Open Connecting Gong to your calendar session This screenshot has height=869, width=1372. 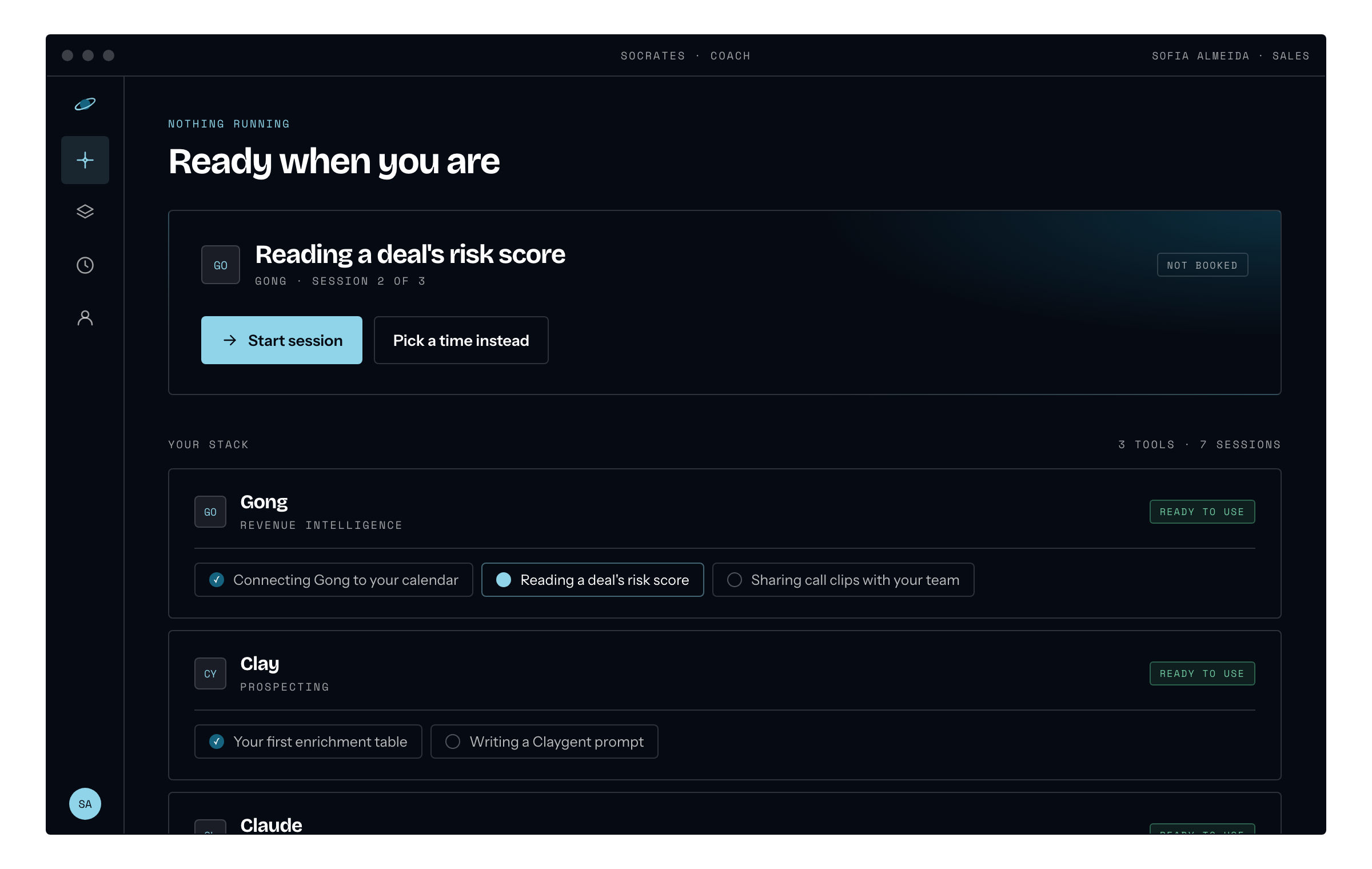334,580
